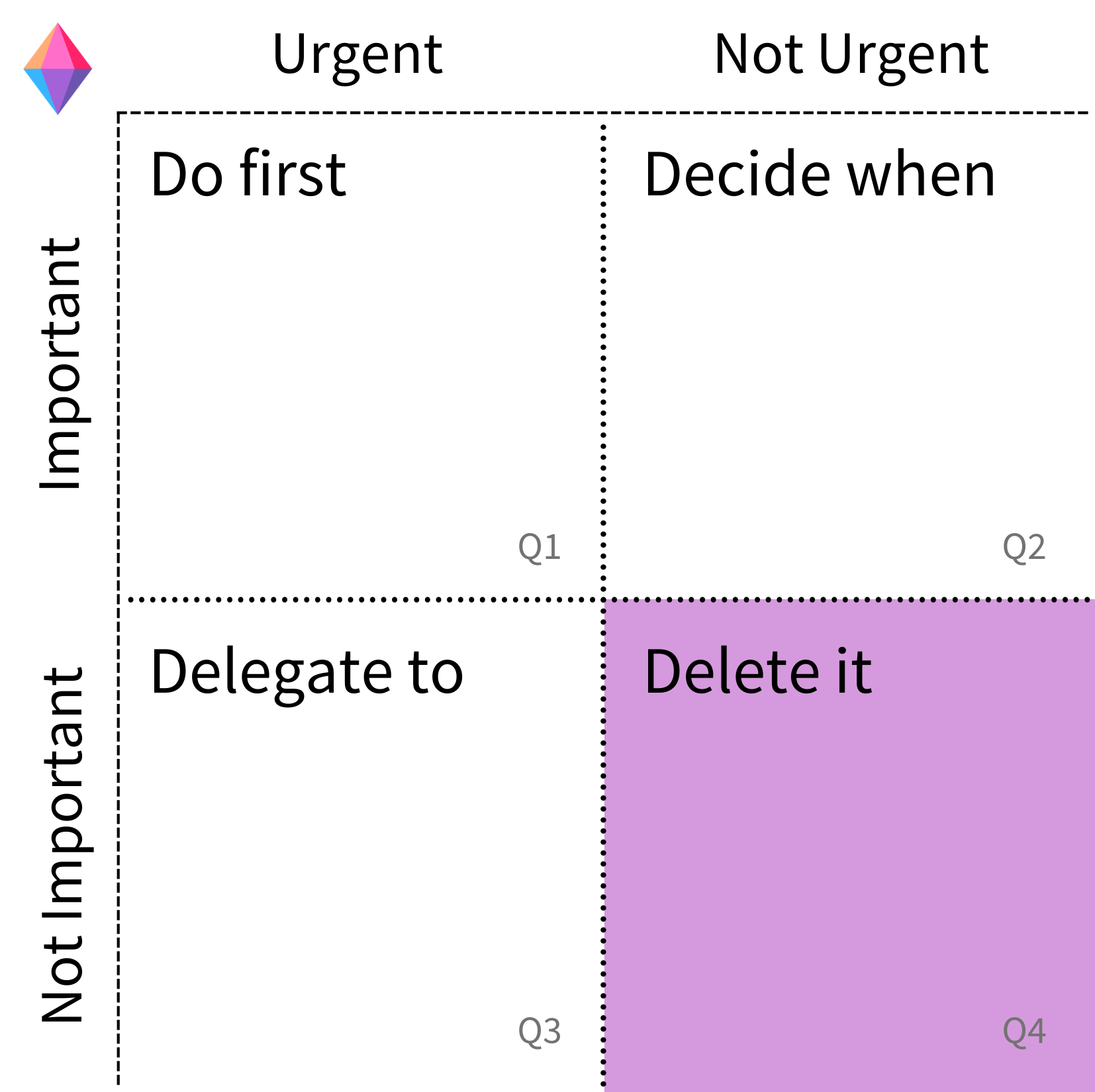Click the center intersection of dotted dividers
1095x1092 pixels.
pos(603,599)
